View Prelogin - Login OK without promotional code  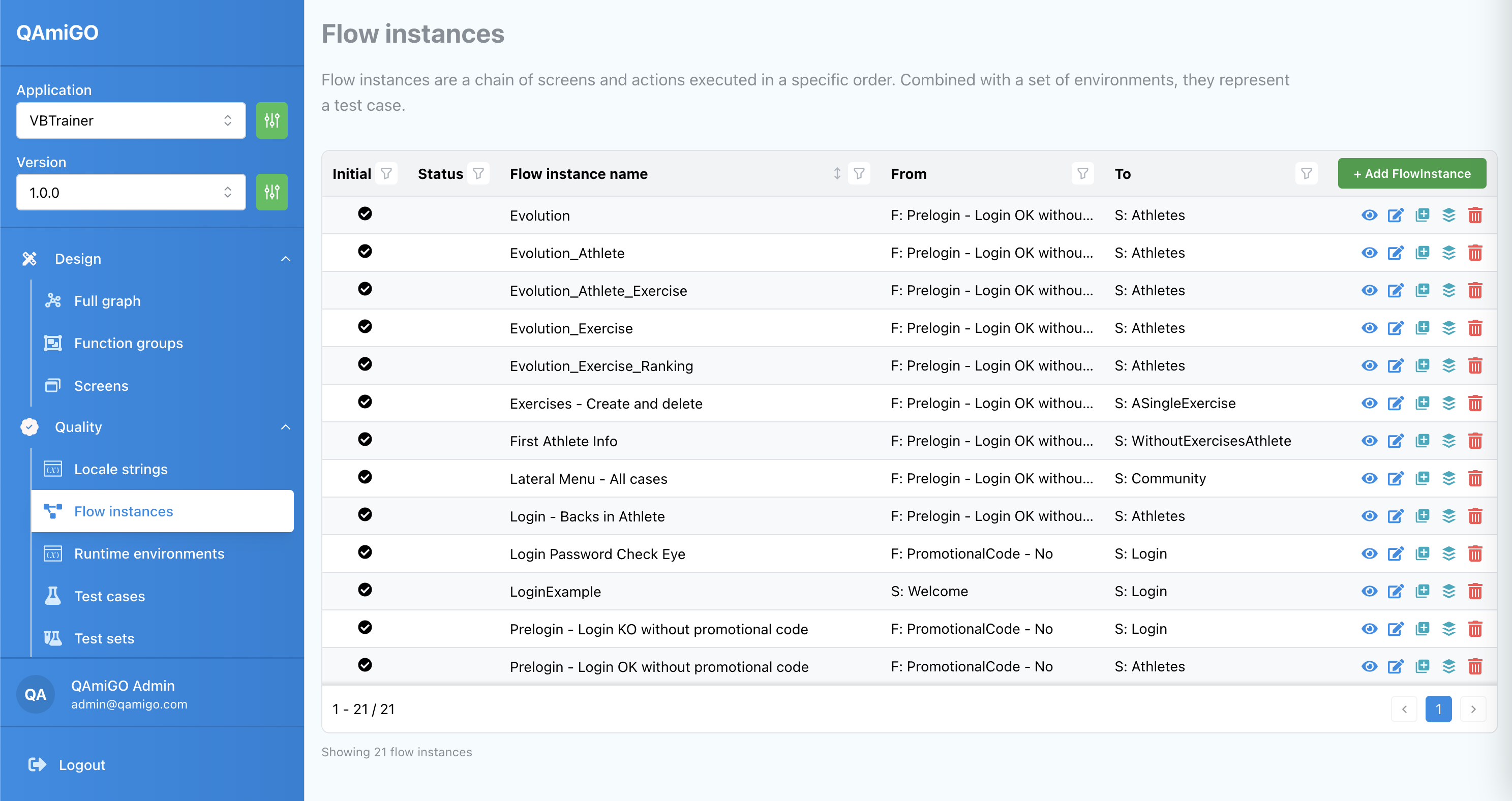click(1369, 666)
